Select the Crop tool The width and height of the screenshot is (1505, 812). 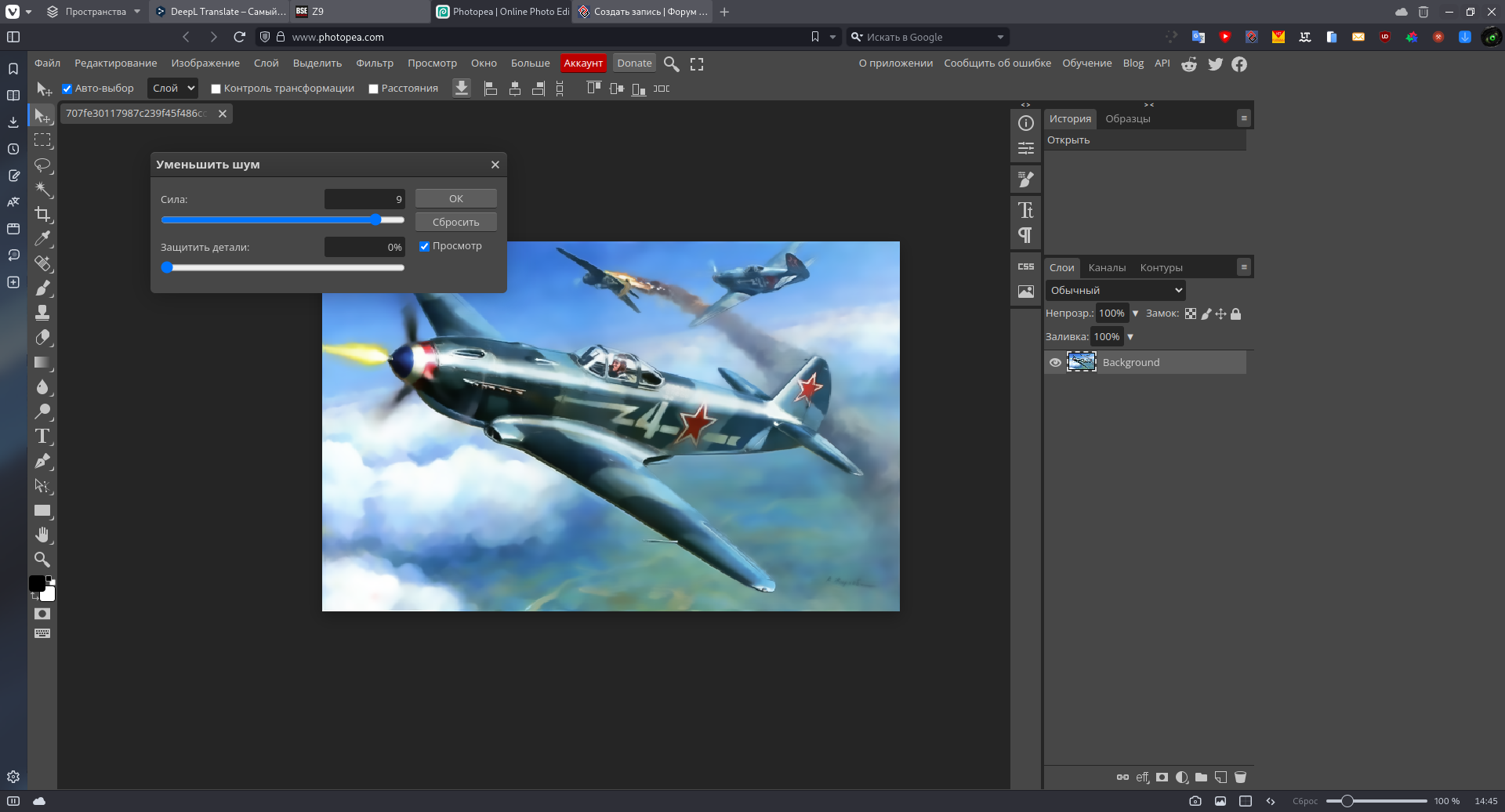tap(42, 214)
